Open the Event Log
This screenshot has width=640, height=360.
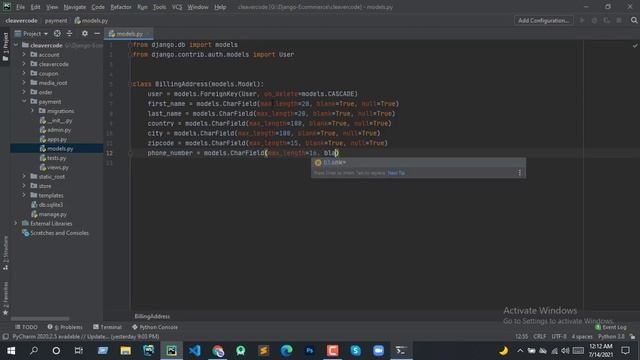[x=611, y=327]
